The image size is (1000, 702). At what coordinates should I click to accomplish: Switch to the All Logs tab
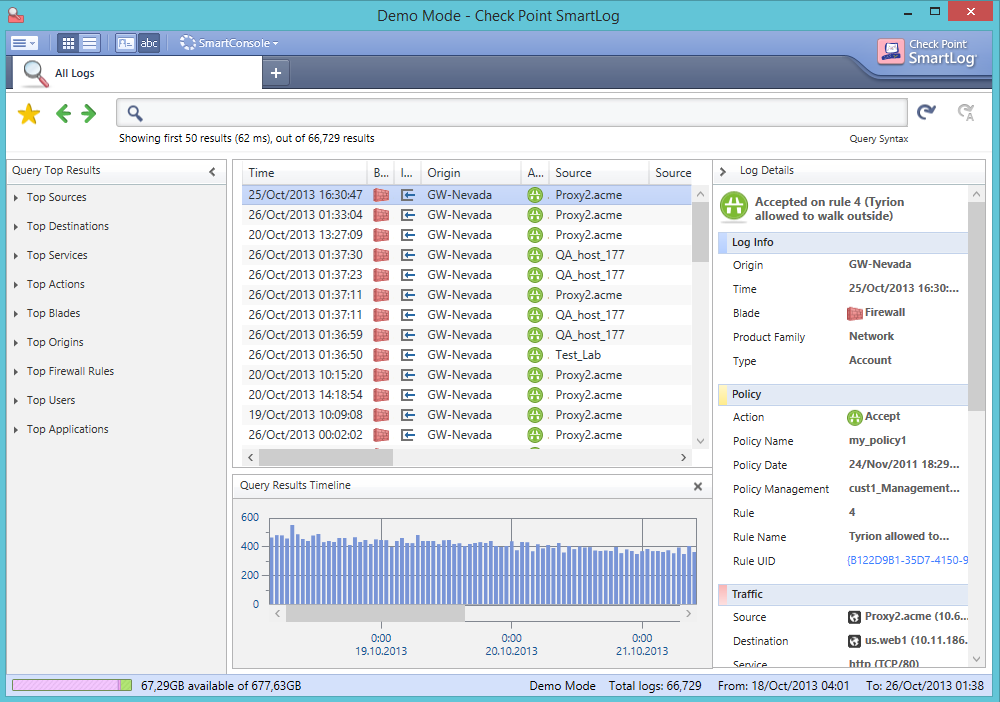pos(74,73)
